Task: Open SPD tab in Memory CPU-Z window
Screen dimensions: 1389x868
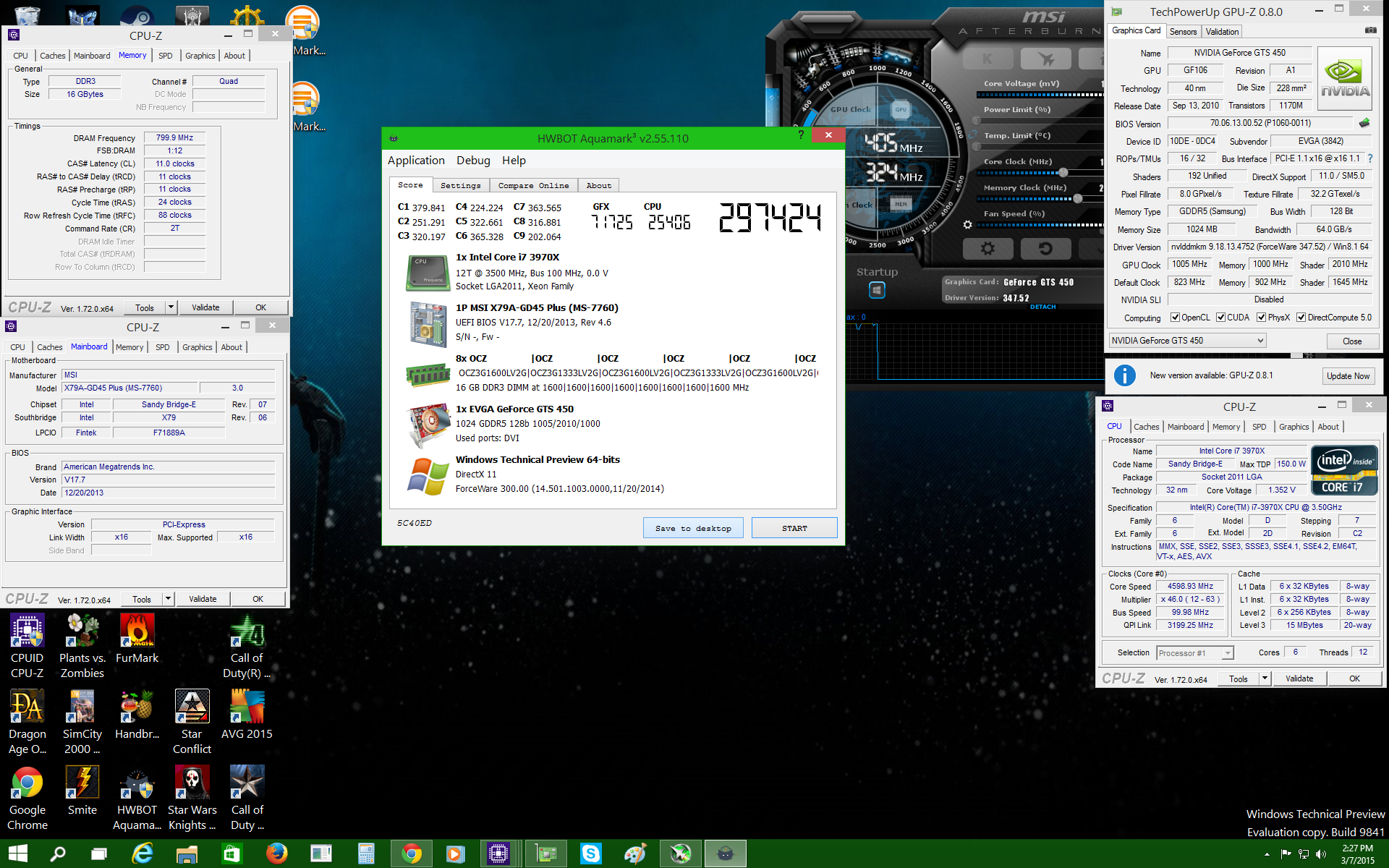Action: point(166,56)
